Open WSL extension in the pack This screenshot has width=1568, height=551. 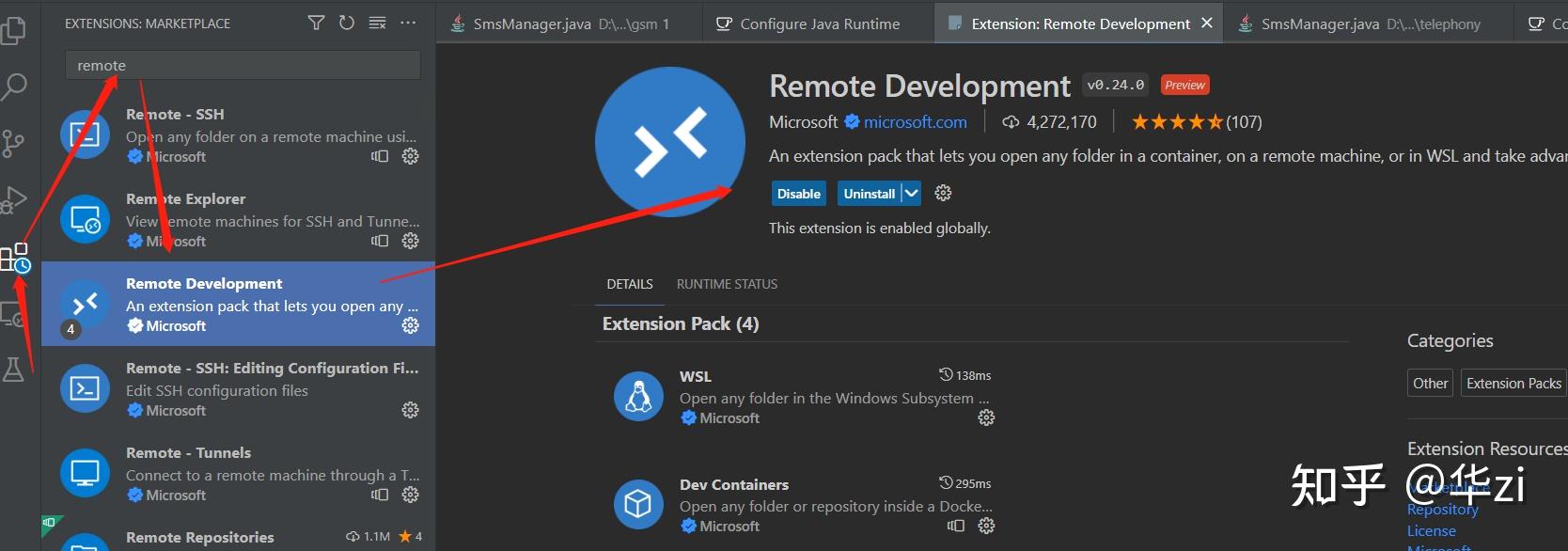pos(804,396)
